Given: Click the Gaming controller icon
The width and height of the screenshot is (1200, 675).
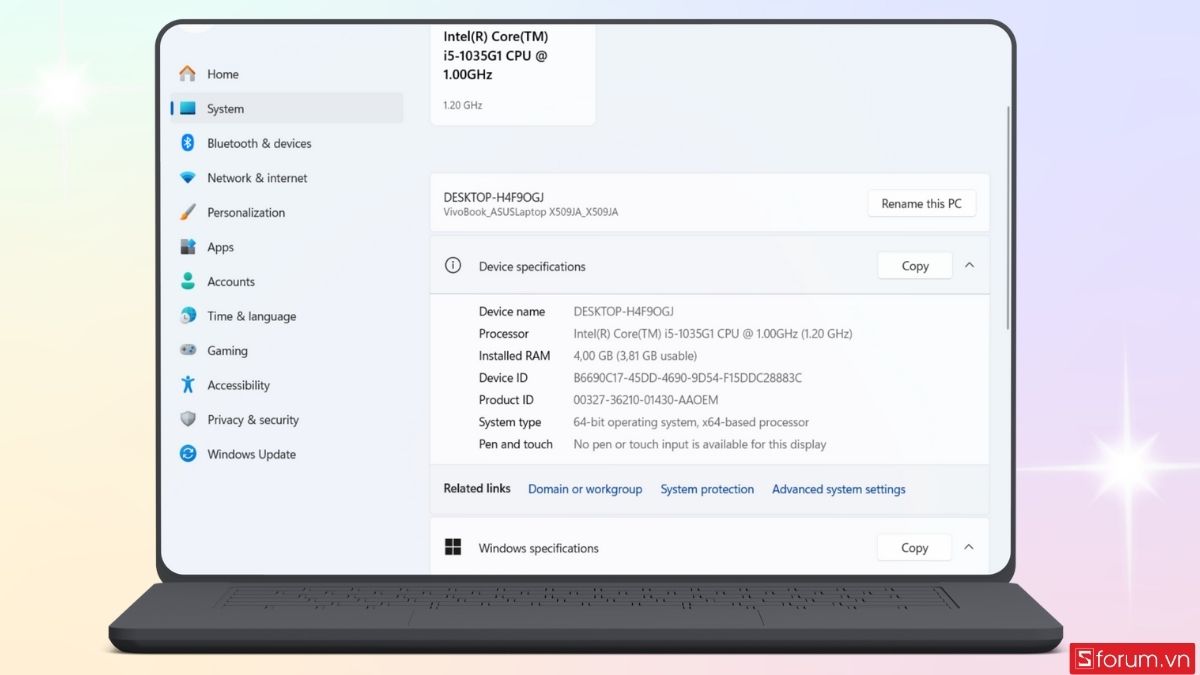Looking at the screenshot, I should [x=187, y=350].
